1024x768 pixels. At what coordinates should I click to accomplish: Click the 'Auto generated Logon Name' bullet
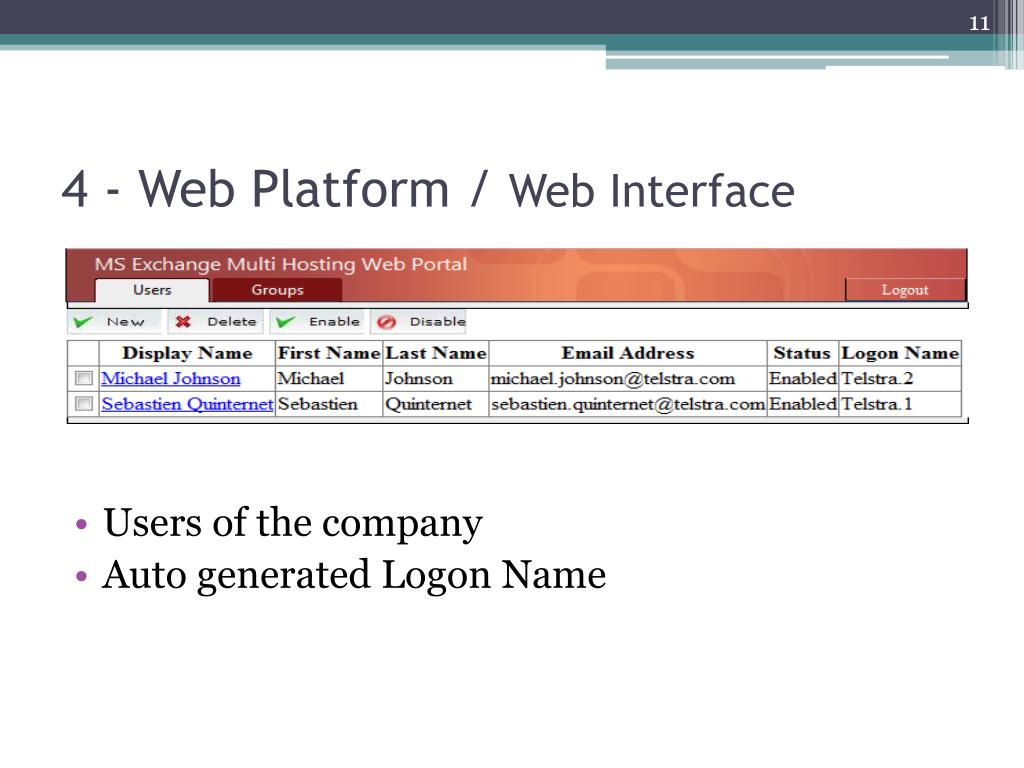click(x=354, y=575)
